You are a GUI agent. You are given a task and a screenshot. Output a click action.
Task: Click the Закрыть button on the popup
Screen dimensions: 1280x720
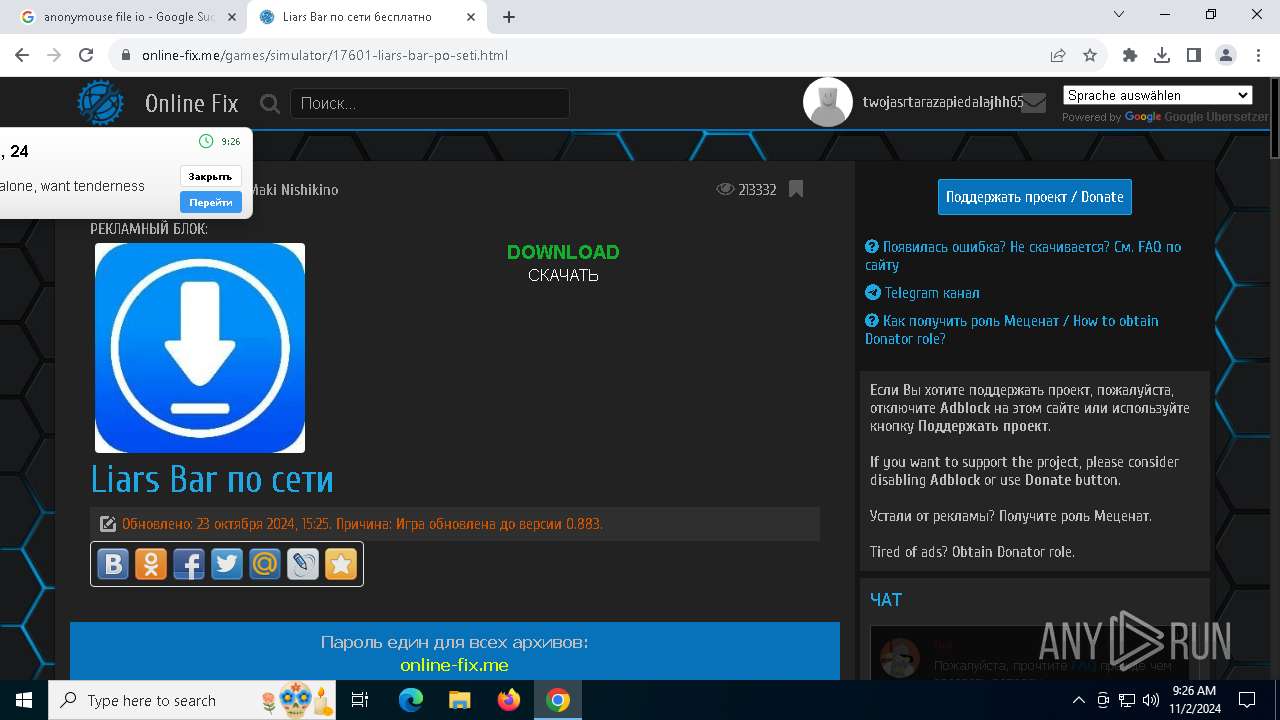210,176
